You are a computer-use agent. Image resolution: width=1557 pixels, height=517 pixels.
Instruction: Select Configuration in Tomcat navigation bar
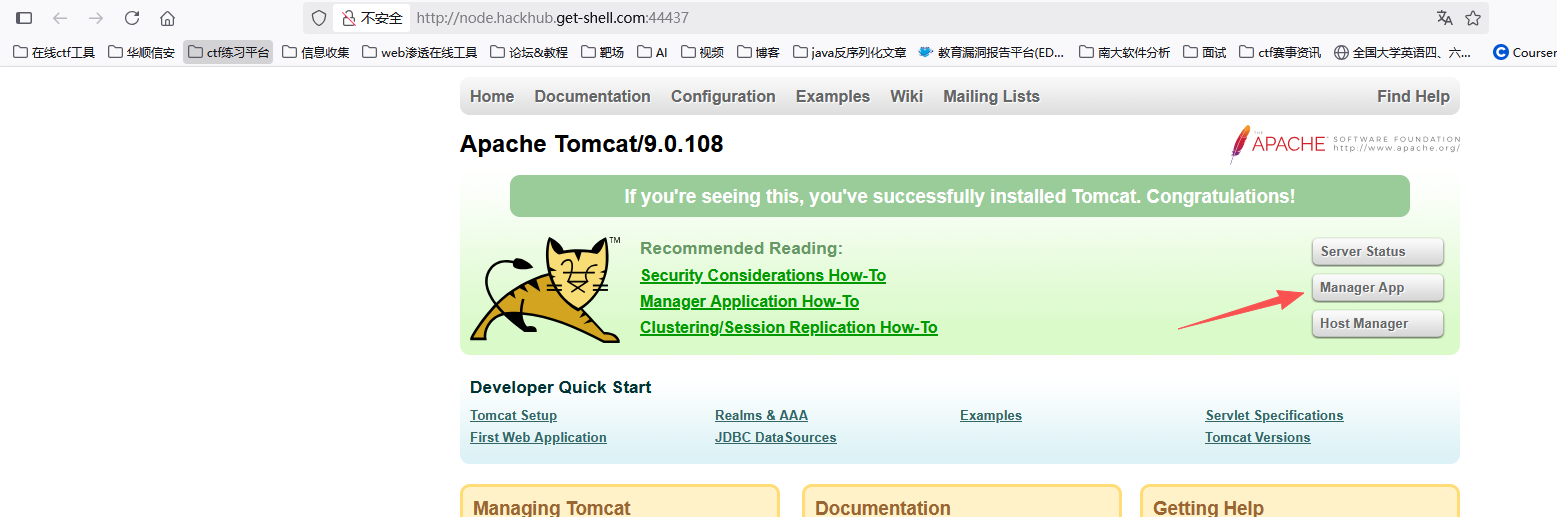pos(723,96)
